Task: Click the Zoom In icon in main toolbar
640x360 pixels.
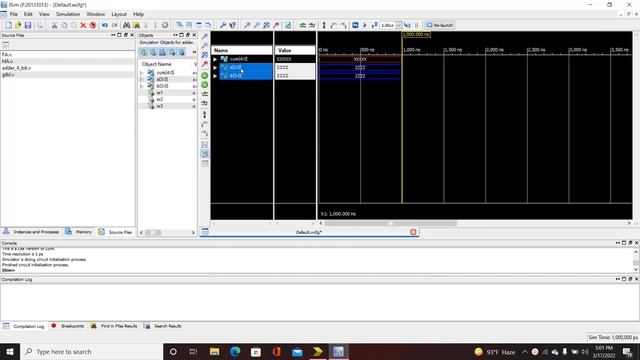Action: click(x=247, y=25)
